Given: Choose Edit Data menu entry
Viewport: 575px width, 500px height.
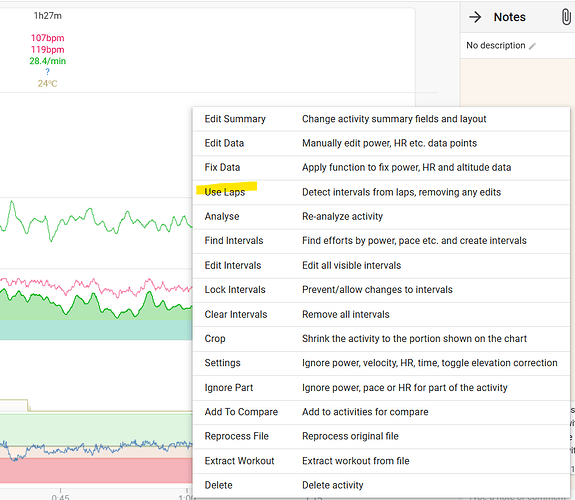Looking at the screenshot, I should coord(381,143).
